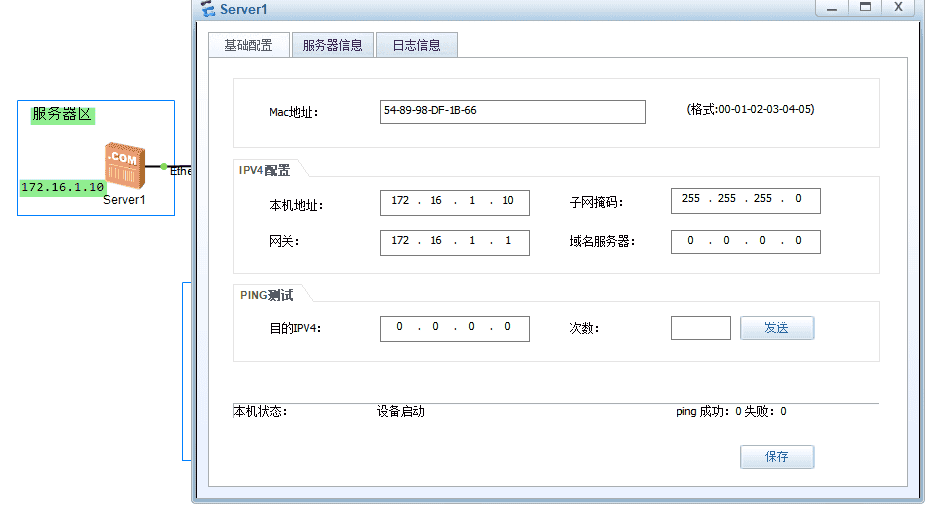
Task: Click the 子网掩码 field
Action: (x=746, y=201)
